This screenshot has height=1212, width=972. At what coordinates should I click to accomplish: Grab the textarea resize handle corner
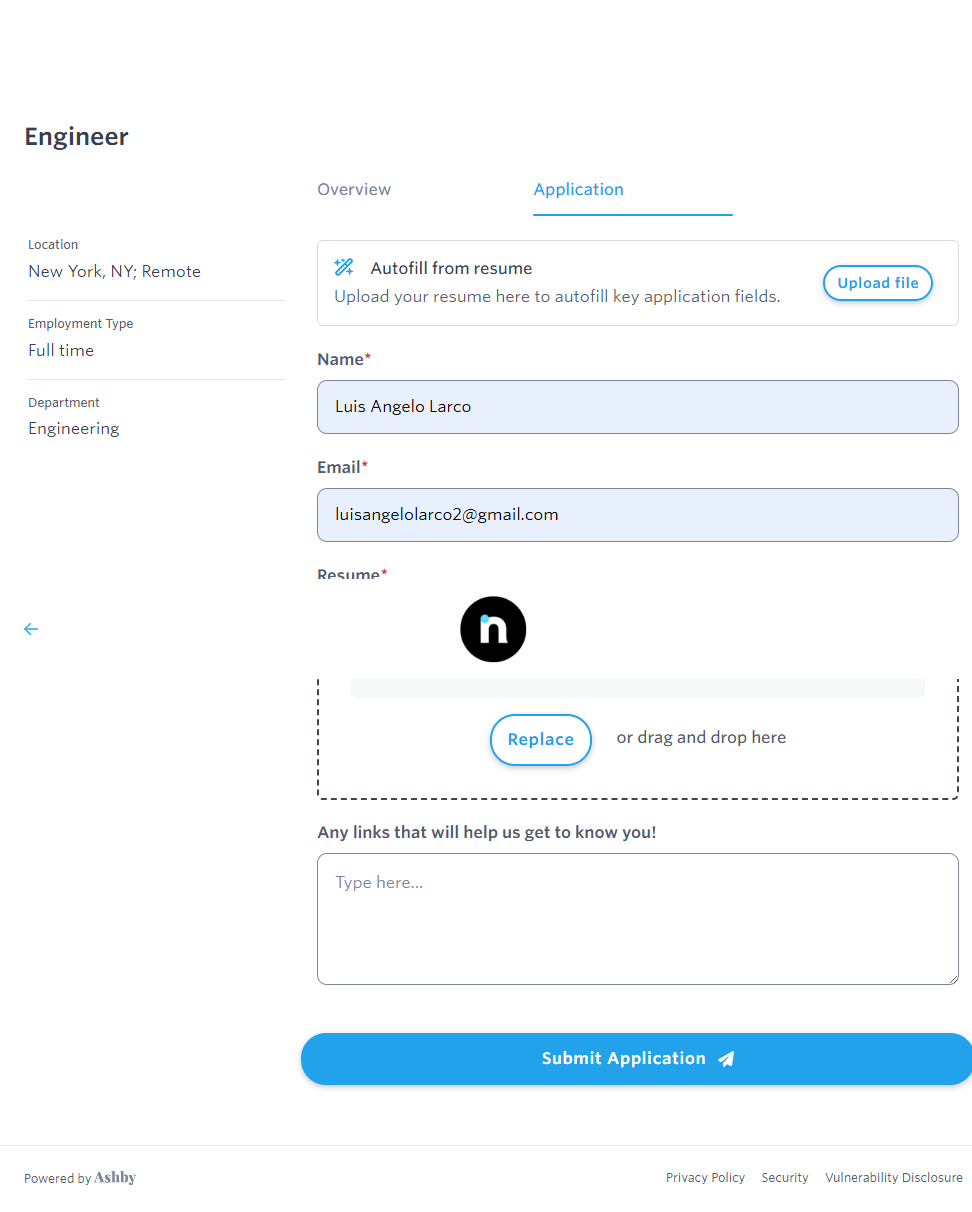[x=953, y=979]
